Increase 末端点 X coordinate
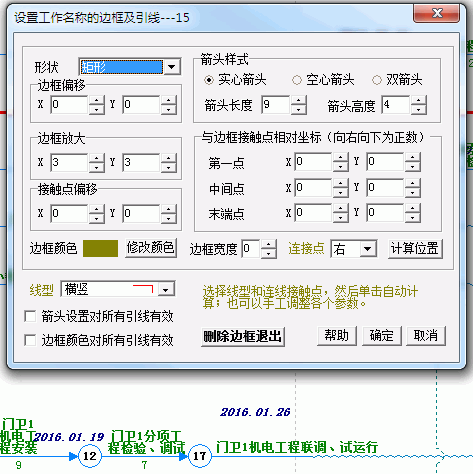Screen dimensions: 473x474 341,209
